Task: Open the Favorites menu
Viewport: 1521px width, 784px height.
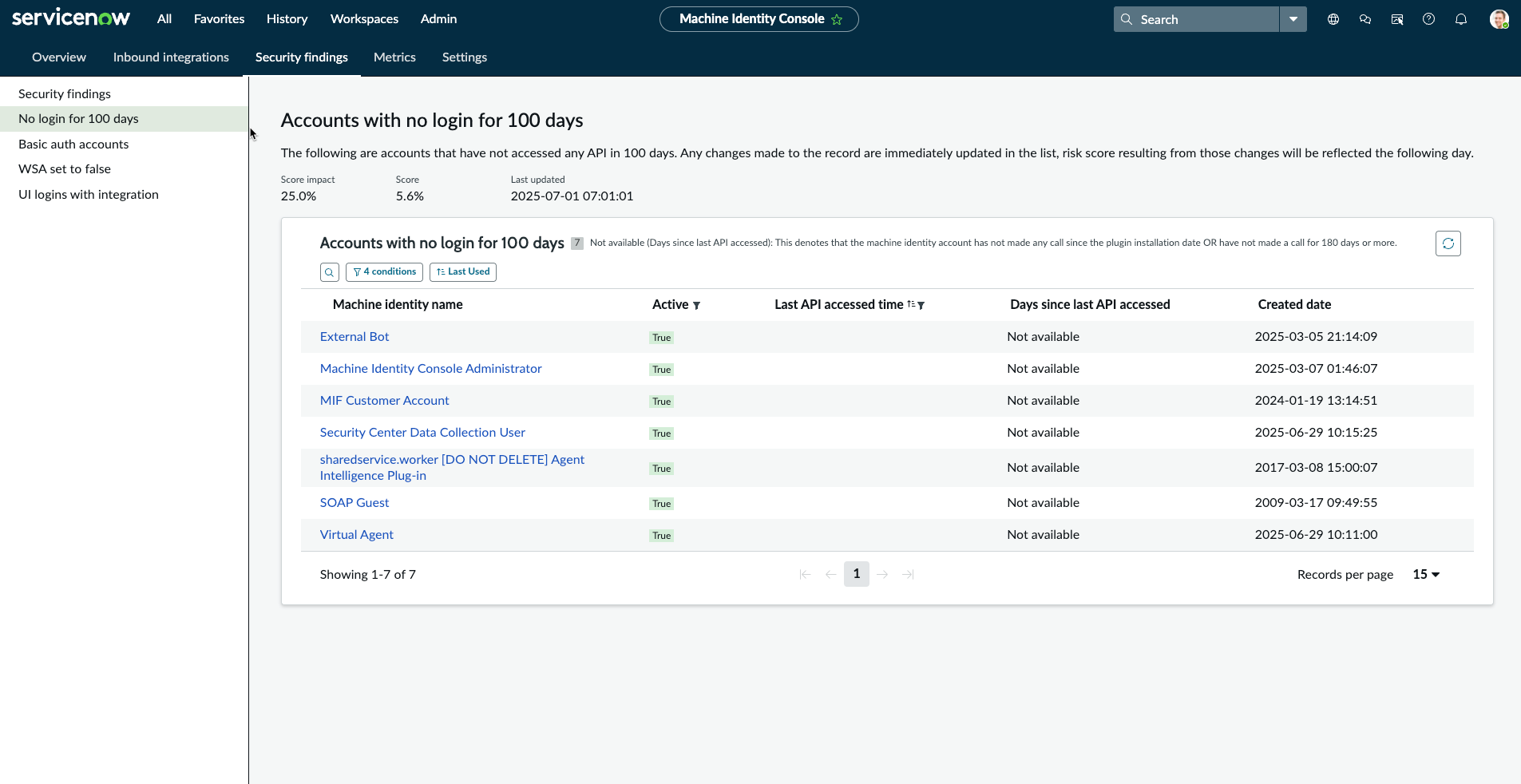Action: pyautogui.click(x=220, y=19)
